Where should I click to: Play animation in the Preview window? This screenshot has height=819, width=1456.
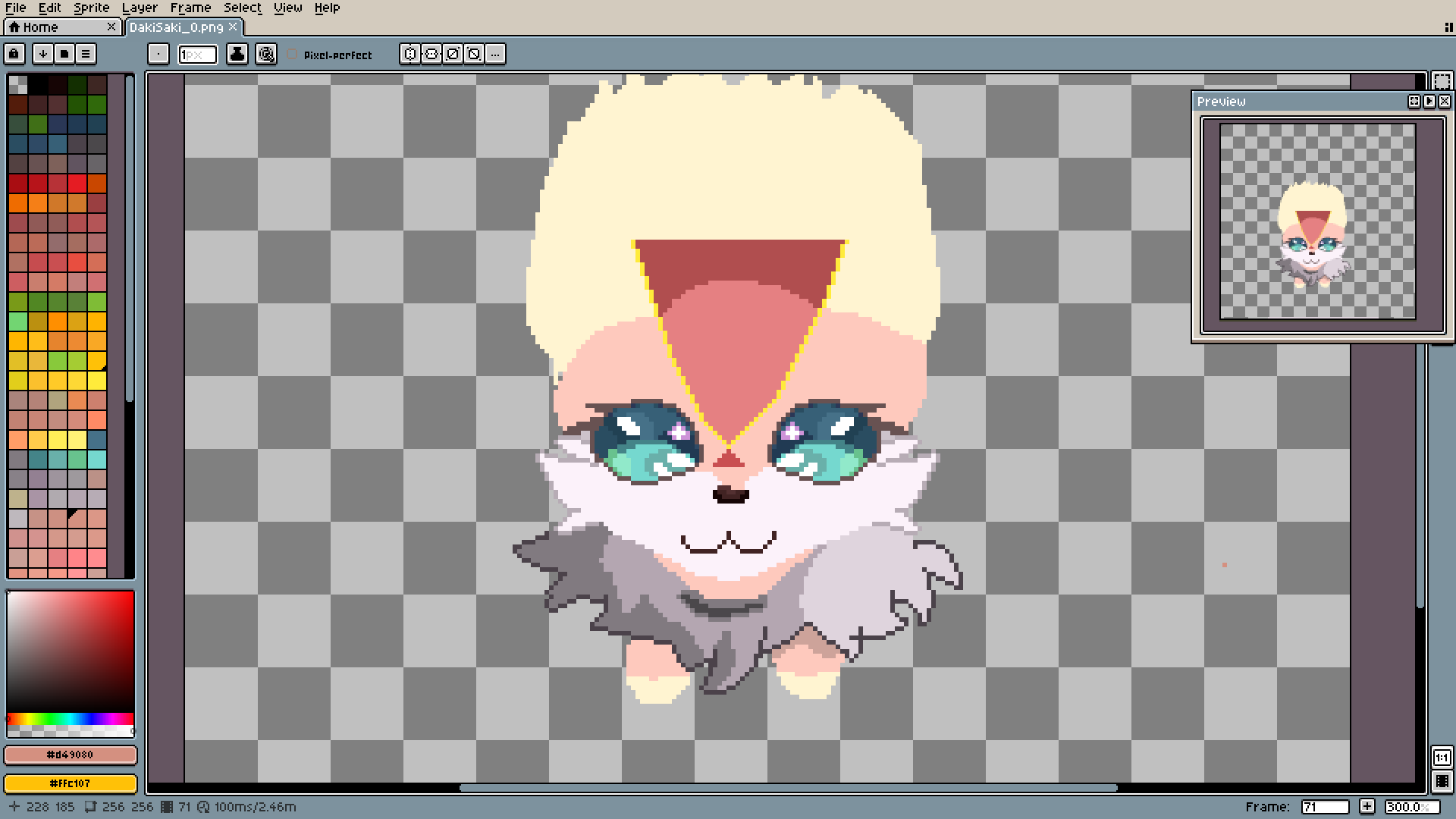[x=1429, y=101]
